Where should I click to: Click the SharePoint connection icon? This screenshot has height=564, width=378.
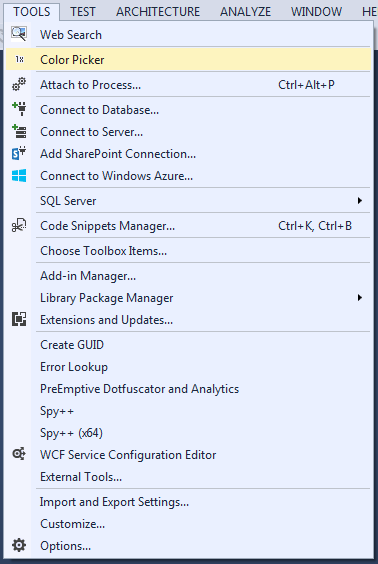19,153
